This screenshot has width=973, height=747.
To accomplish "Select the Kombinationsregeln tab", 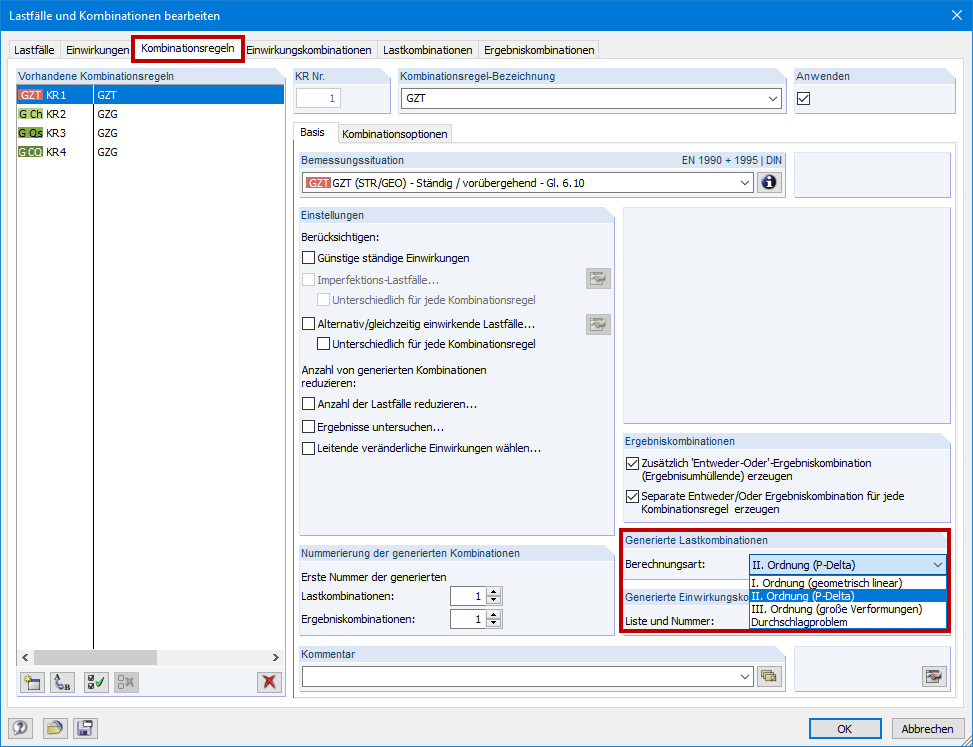I will pos(187,48).
